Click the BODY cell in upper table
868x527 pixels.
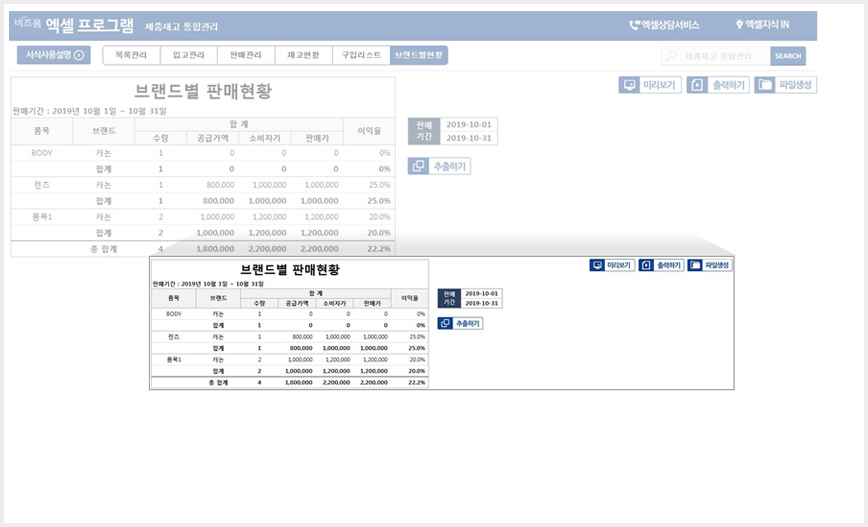42,153
